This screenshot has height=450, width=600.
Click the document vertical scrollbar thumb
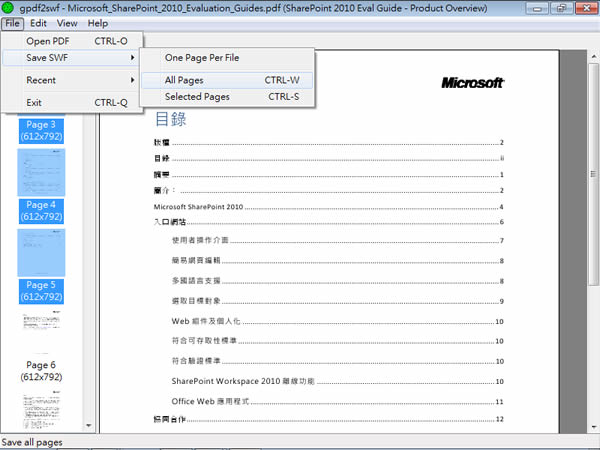coord(593,174)
